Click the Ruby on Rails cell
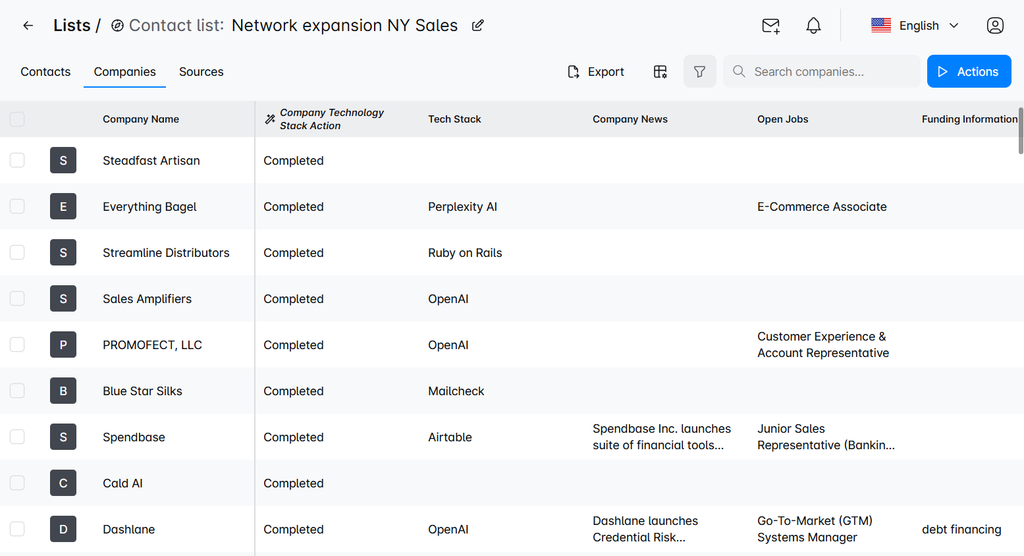1024x556 pixels. tap(465, 253)
